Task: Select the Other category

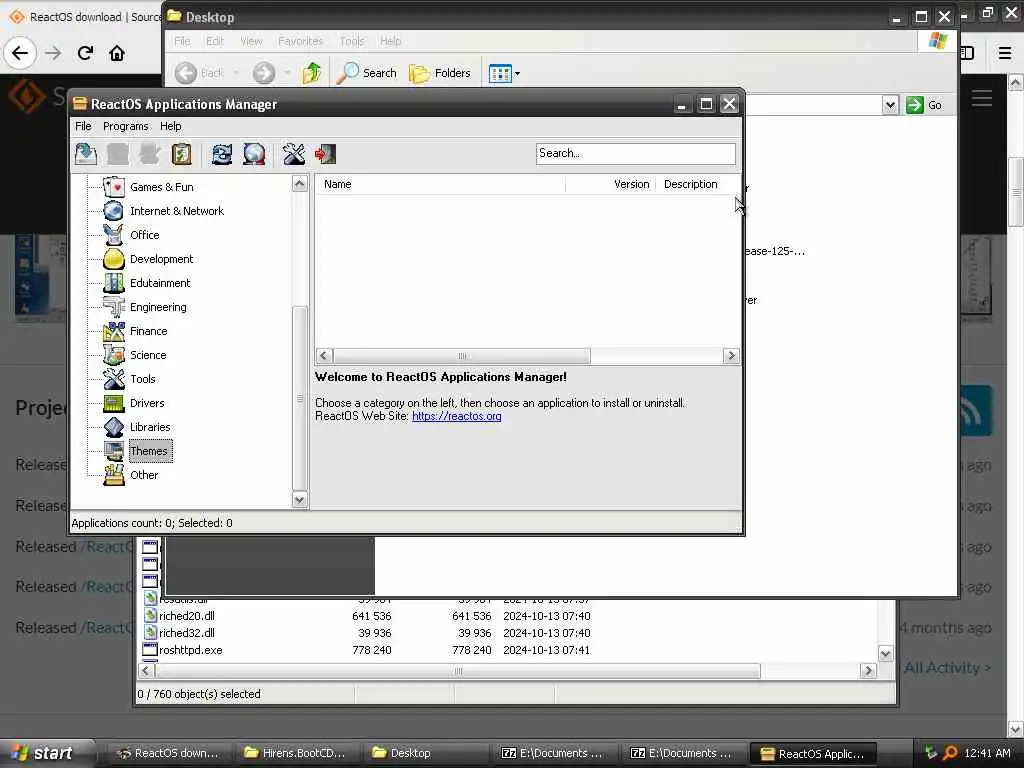Action: [144, 475]
